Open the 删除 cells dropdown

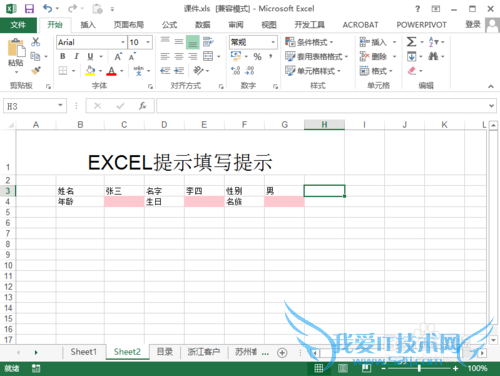(x=394, y=57)
